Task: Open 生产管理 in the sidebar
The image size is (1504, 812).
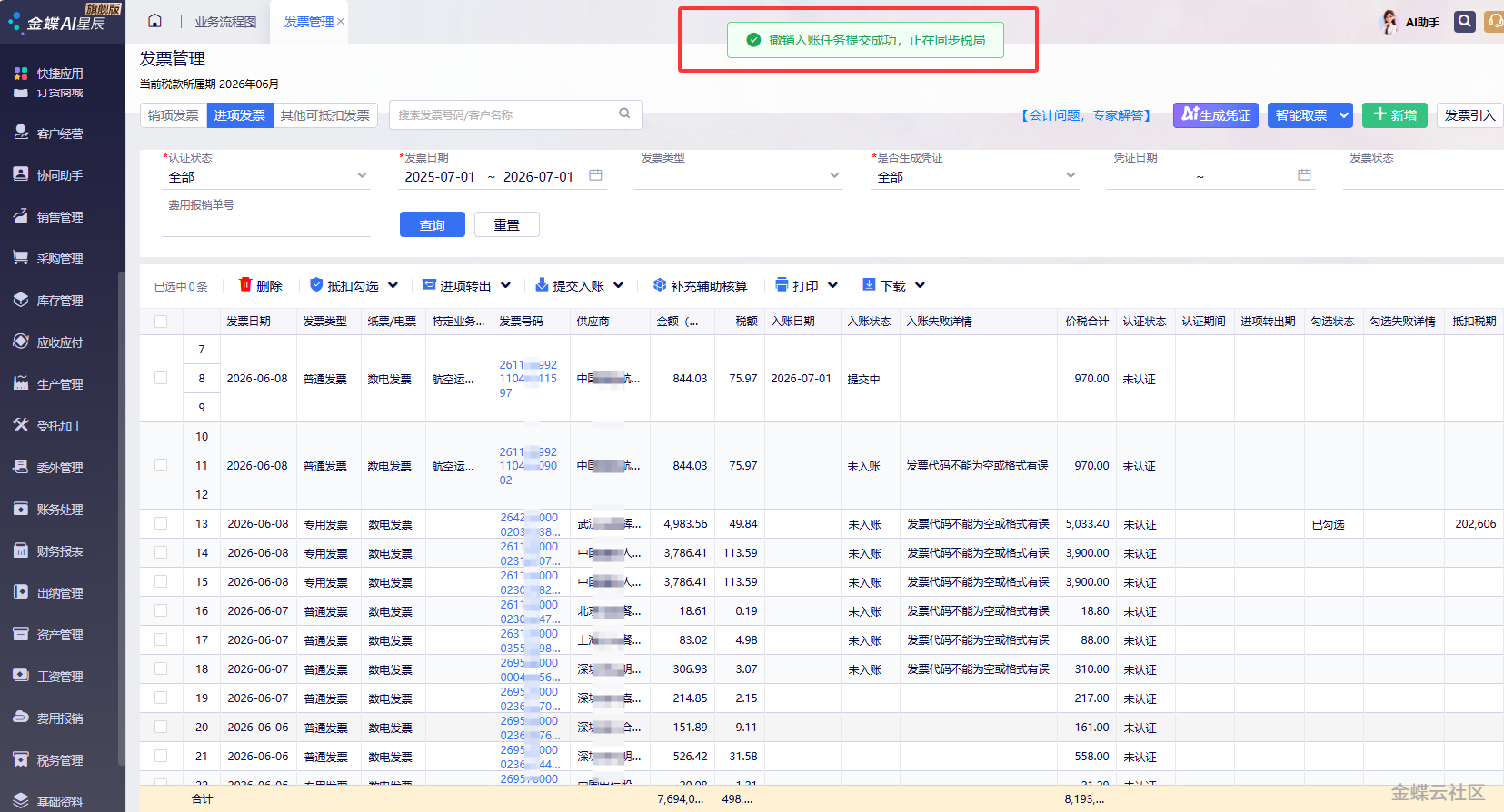Action: (x=60, y=384)
